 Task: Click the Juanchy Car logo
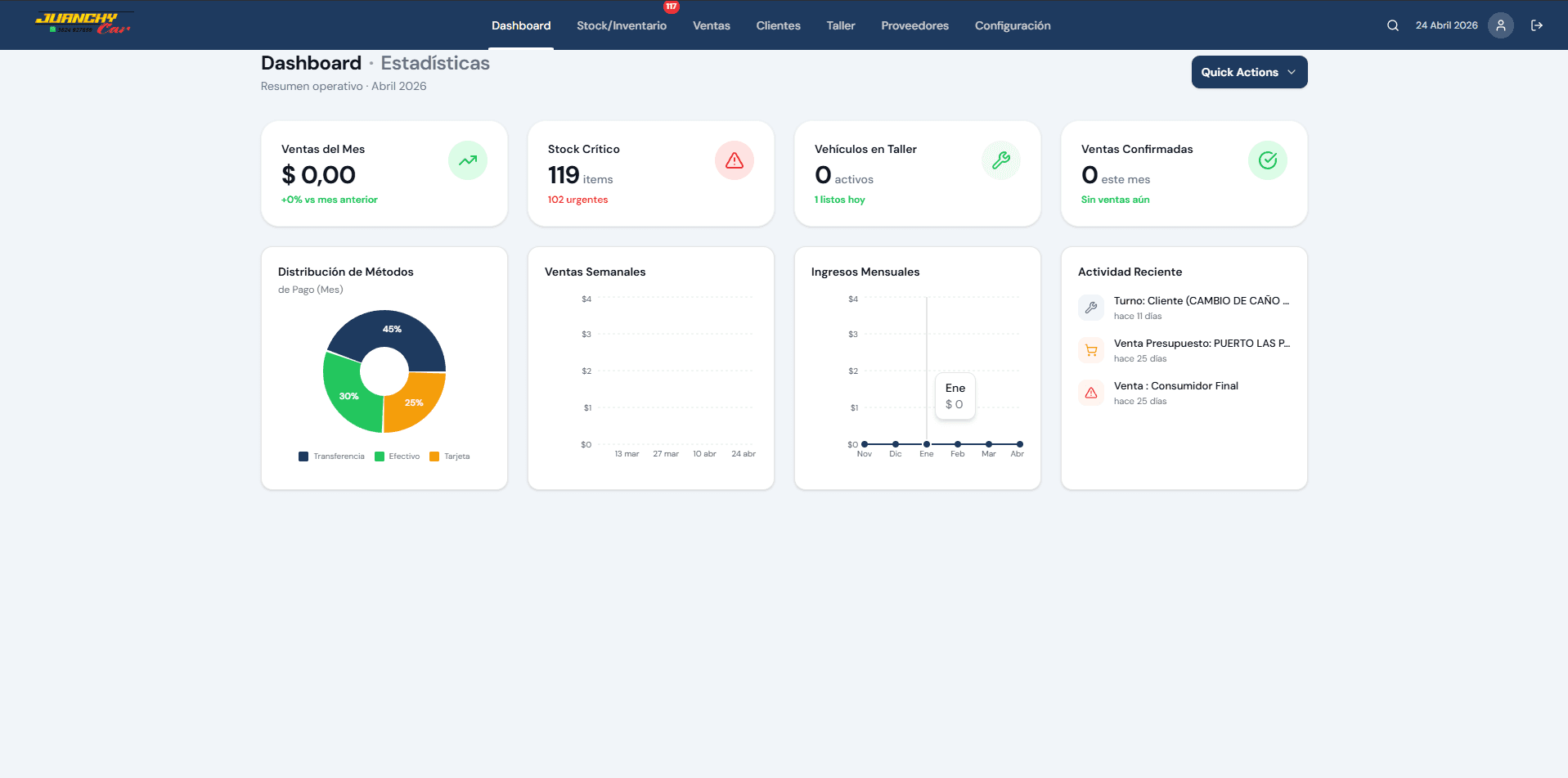point(83,23)
